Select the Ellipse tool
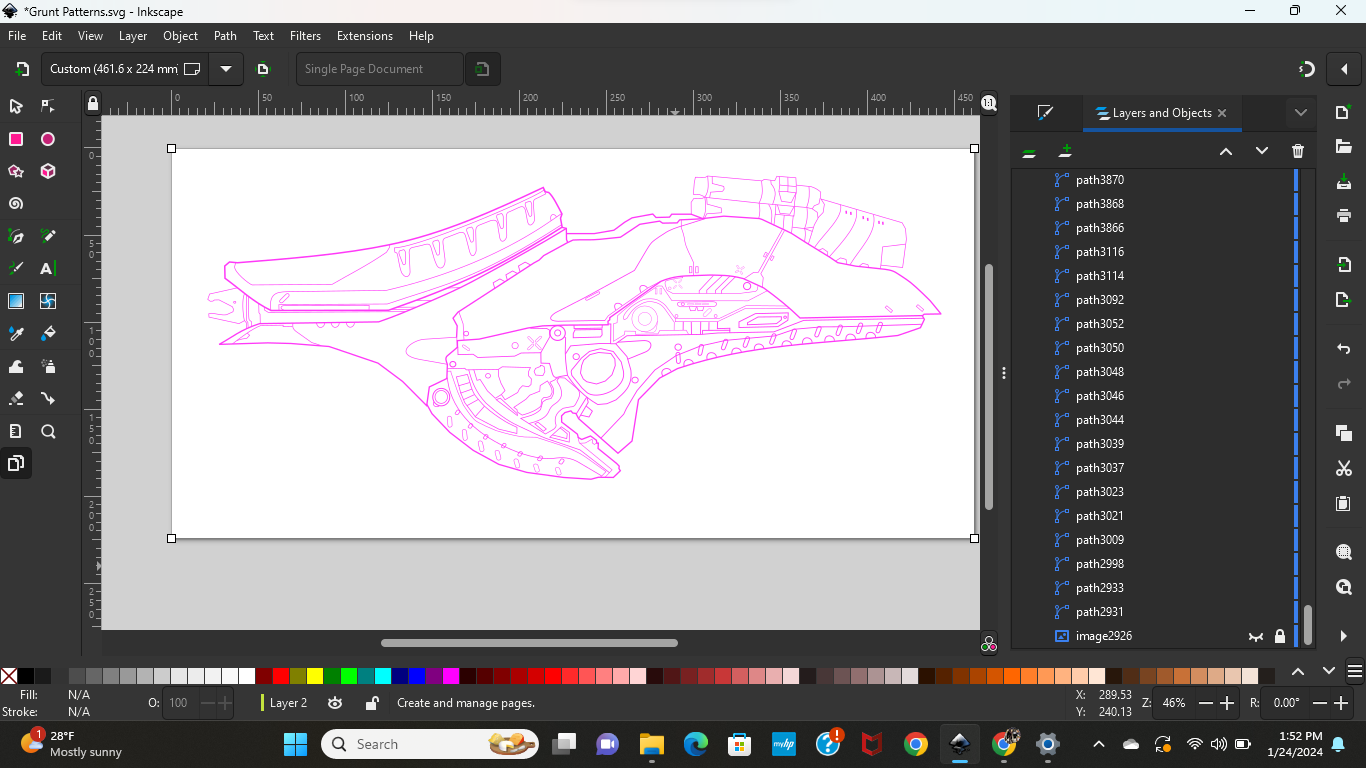Viewport: 1366px width, 768px height. coord(48,139)
